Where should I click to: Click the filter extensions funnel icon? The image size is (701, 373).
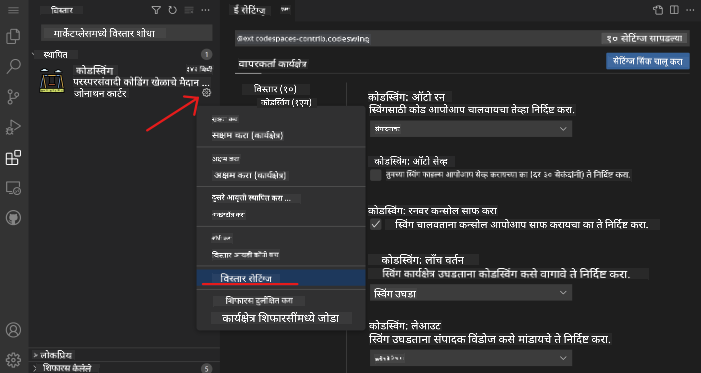(156, 10)
